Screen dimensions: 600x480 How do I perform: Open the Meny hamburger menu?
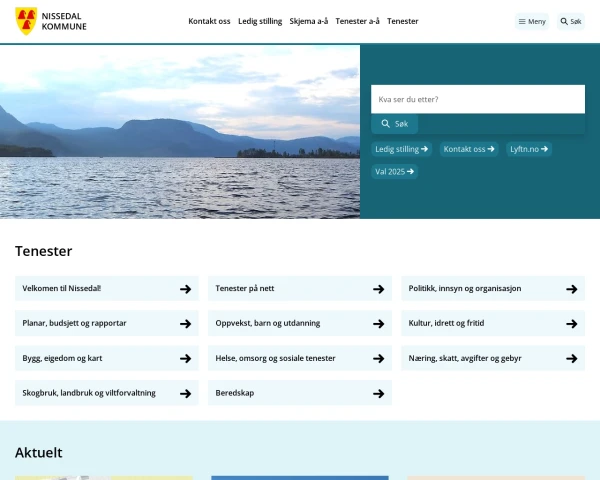point(532,21)
